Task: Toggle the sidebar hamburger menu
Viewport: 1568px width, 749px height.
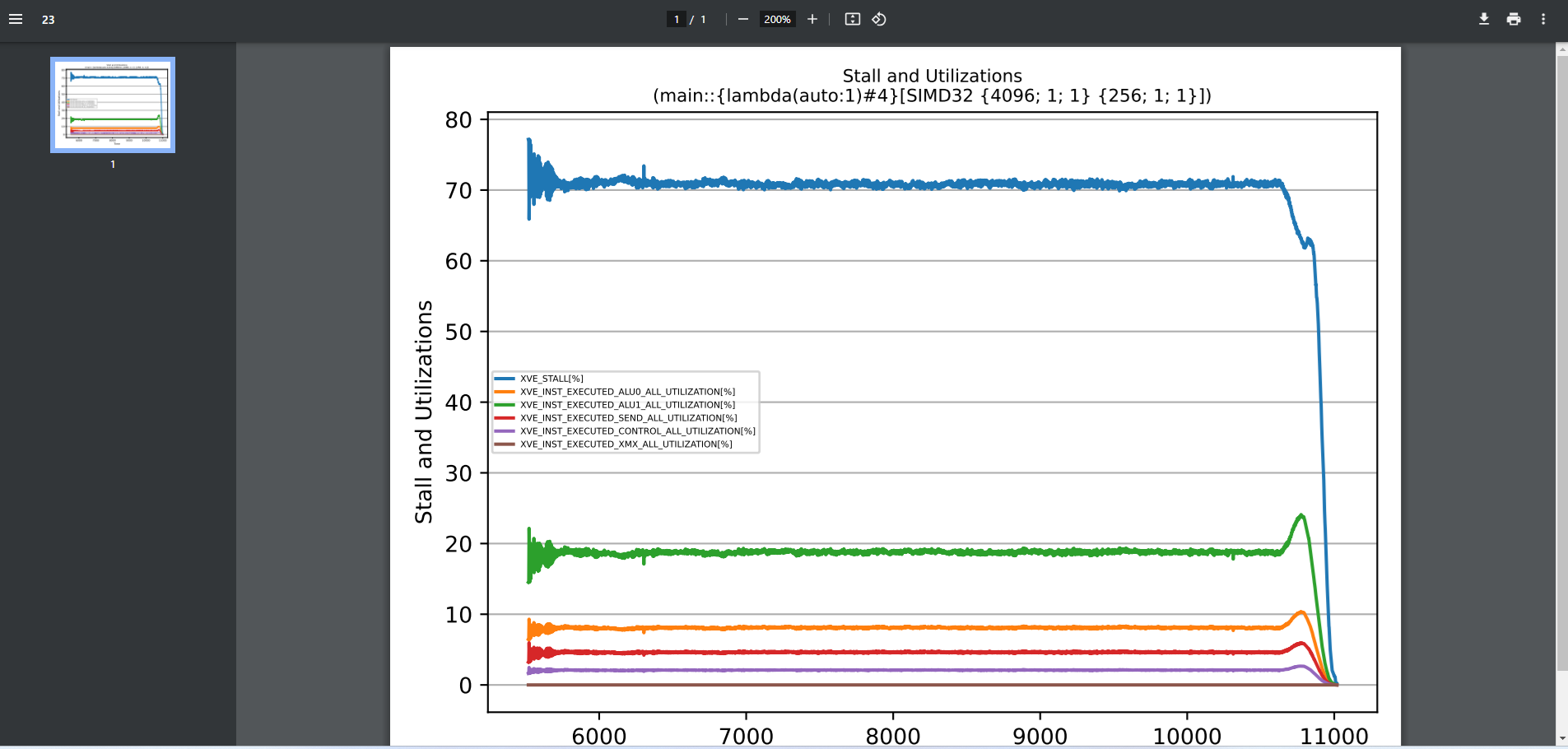Action: 16,19
